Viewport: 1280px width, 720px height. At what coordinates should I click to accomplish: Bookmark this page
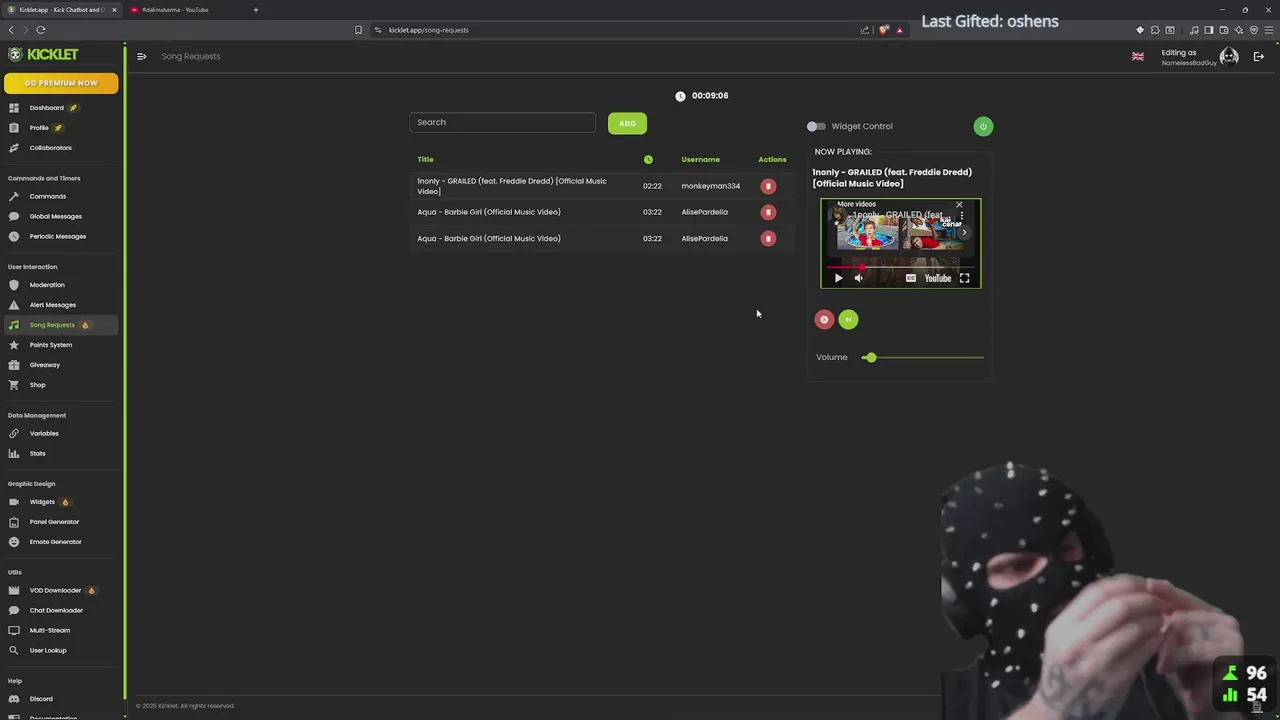coord(358,30)
